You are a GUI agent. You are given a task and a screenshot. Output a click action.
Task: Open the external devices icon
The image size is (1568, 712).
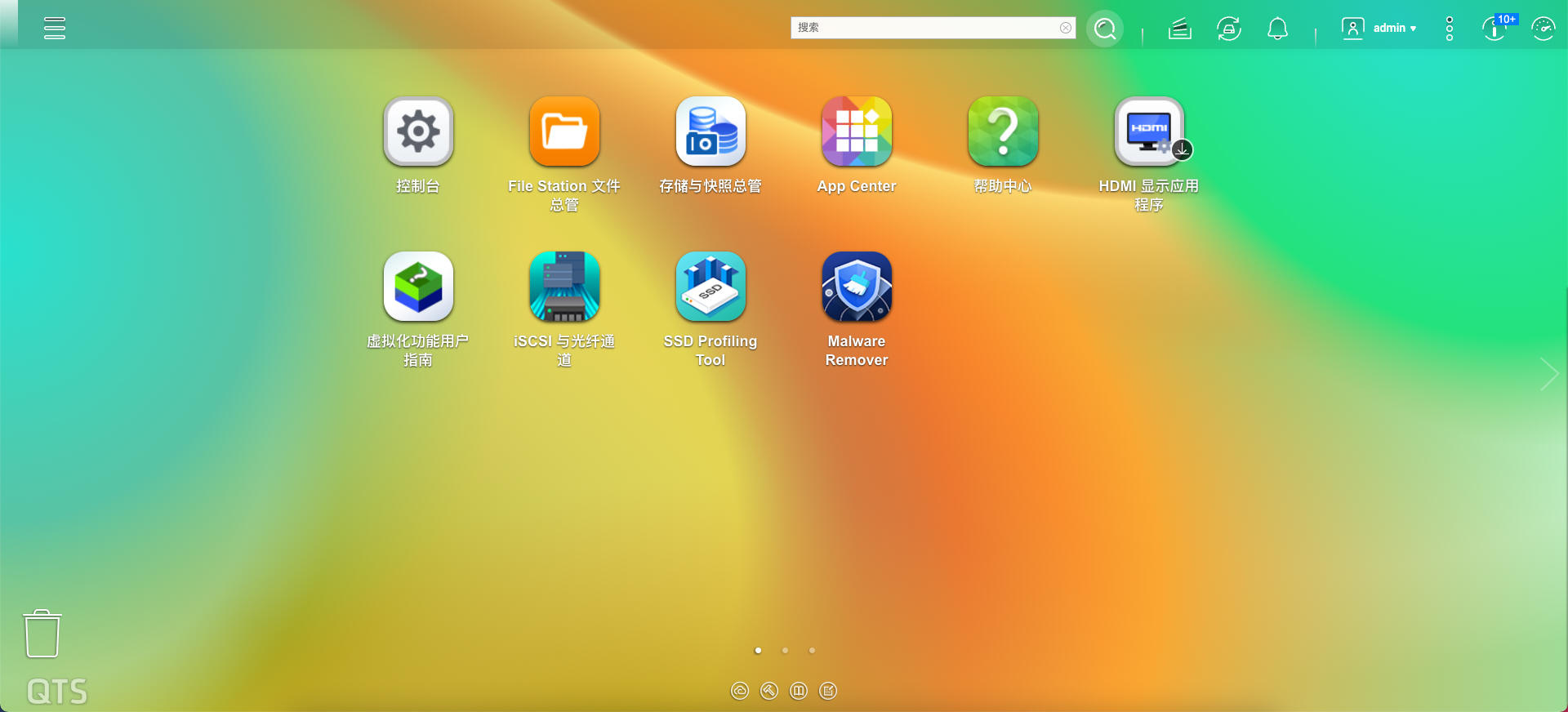pos(1229,29)
